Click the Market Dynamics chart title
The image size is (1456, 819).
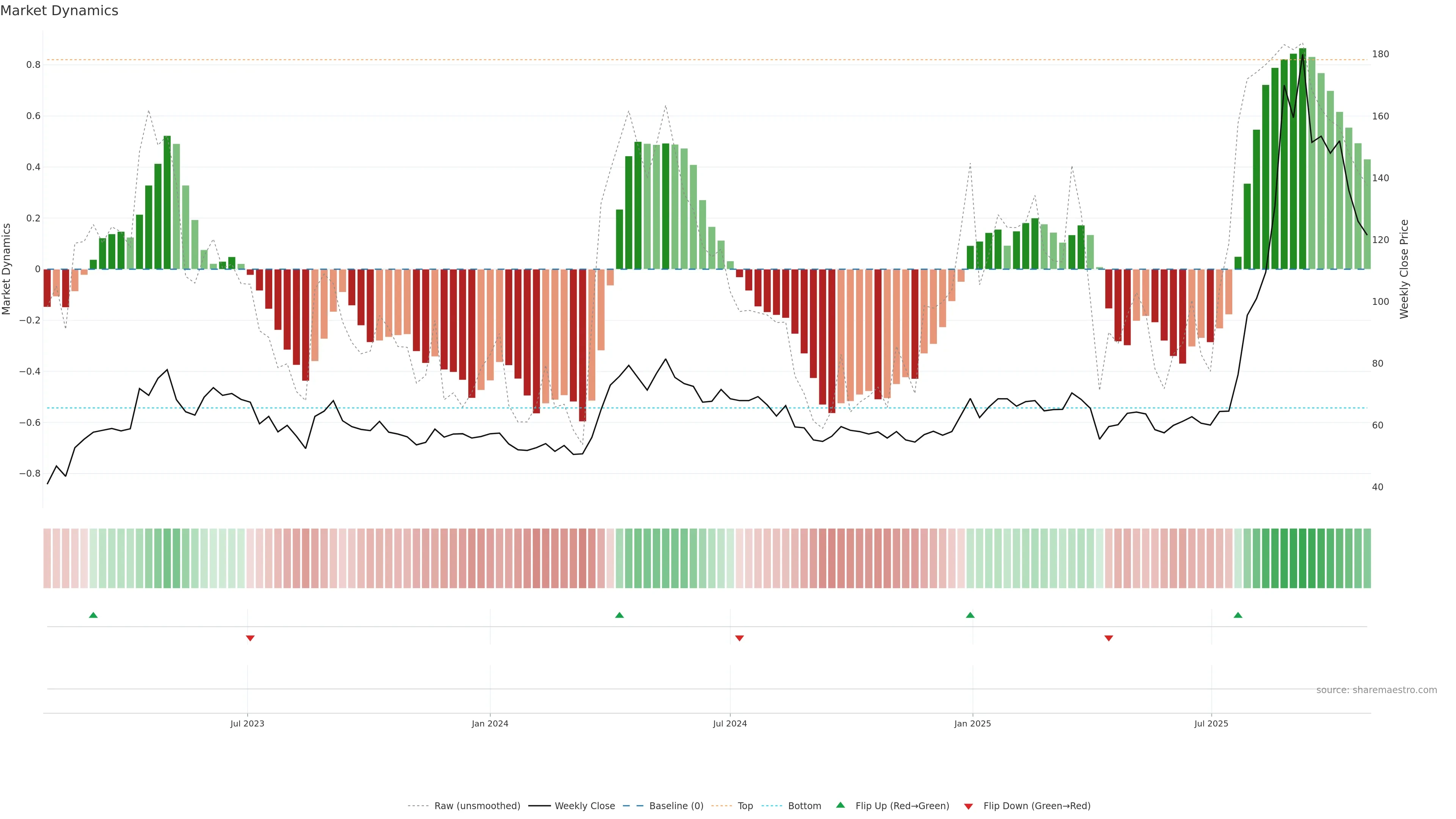pos(60,11)
